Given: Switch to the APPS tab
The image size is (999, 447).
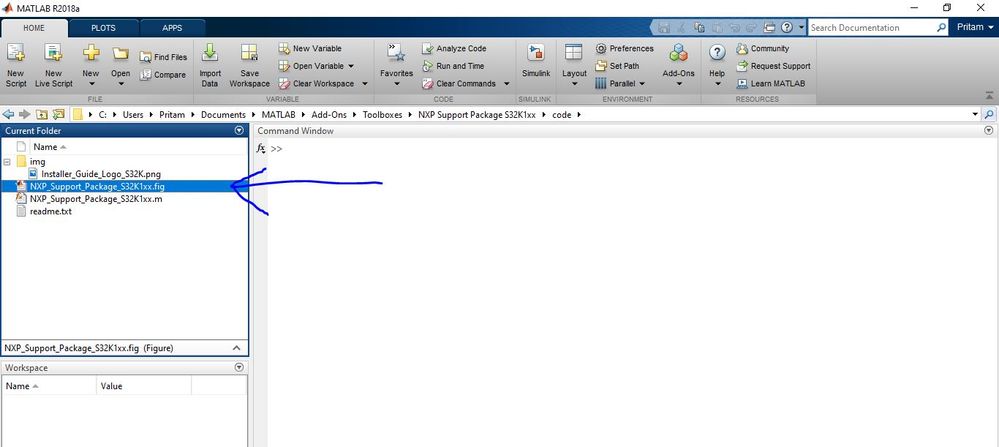Looking at the screenshot, I should (172, 28).
